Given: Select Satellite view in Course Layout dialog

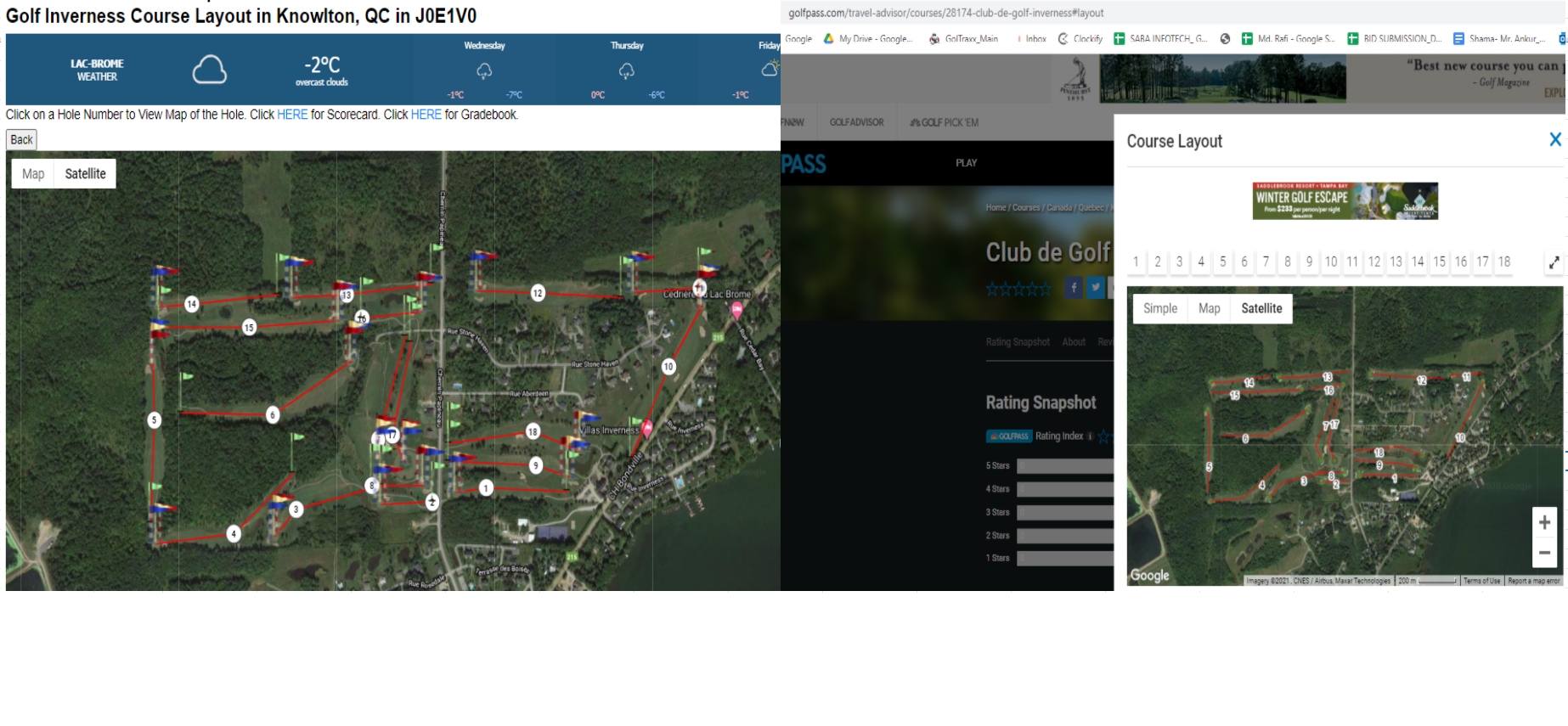Looking at the screenshot, I should point(1262,308).
